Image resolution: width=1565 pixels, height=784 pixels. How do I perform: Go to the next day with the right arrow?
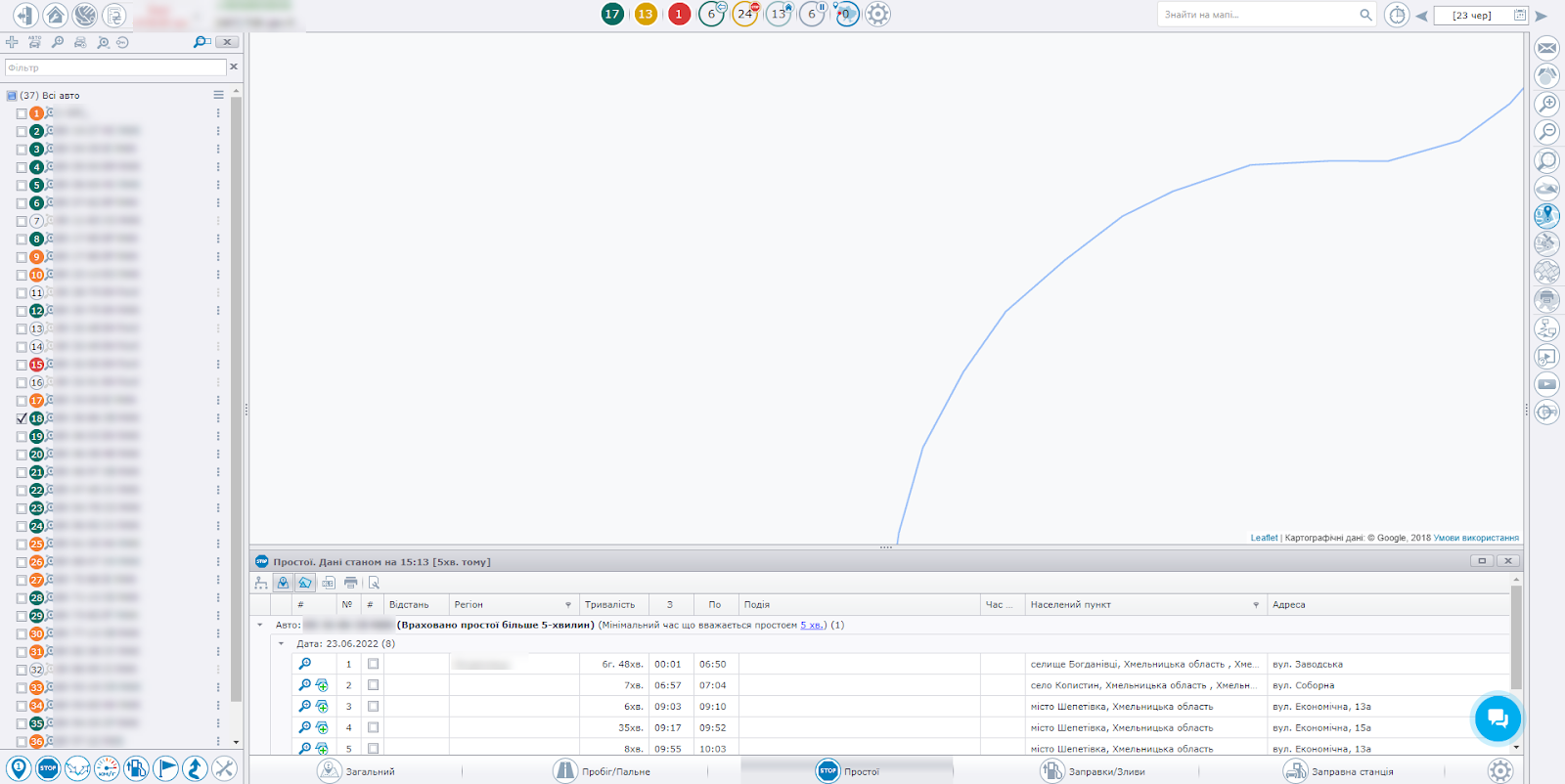pos(1542,16)
